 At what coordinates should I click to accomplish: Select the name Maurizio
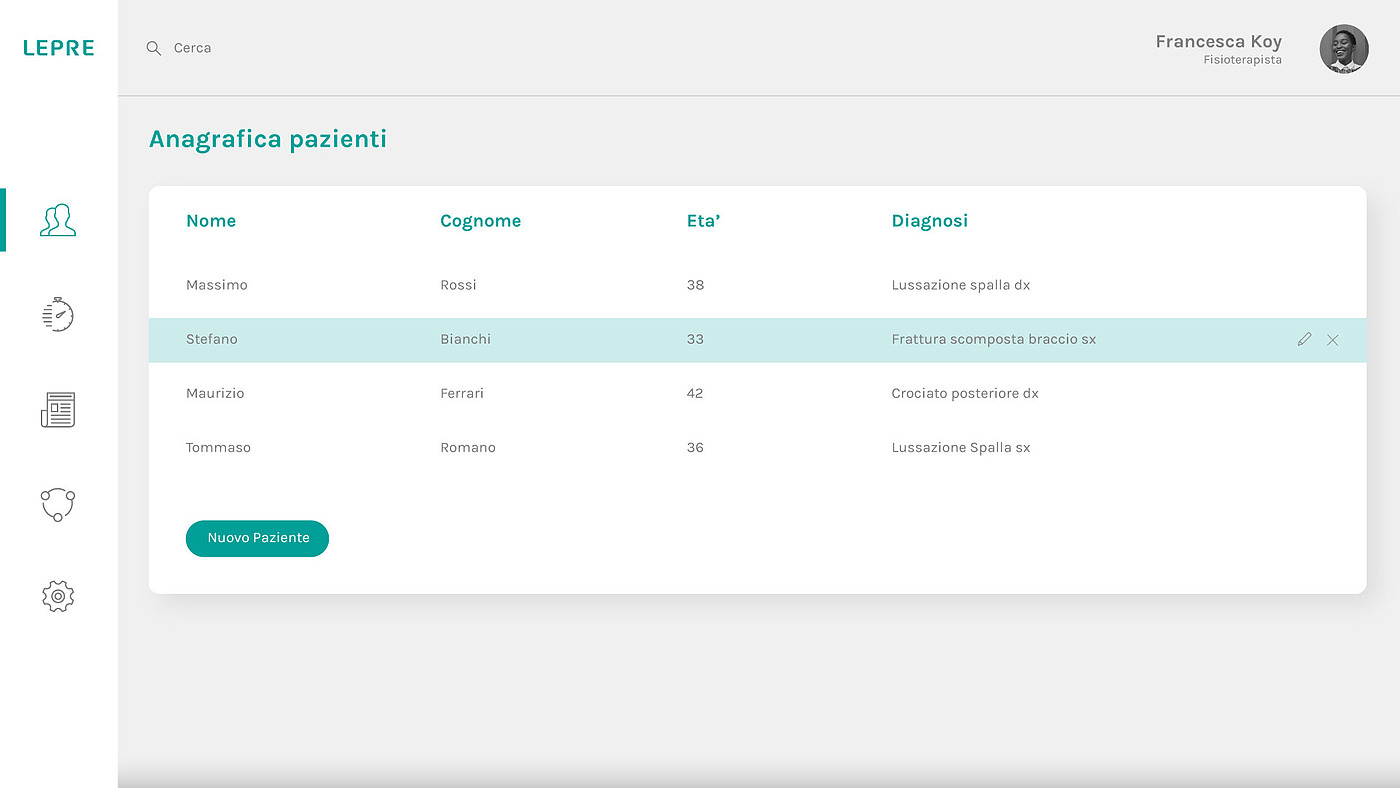click(215, 393)
